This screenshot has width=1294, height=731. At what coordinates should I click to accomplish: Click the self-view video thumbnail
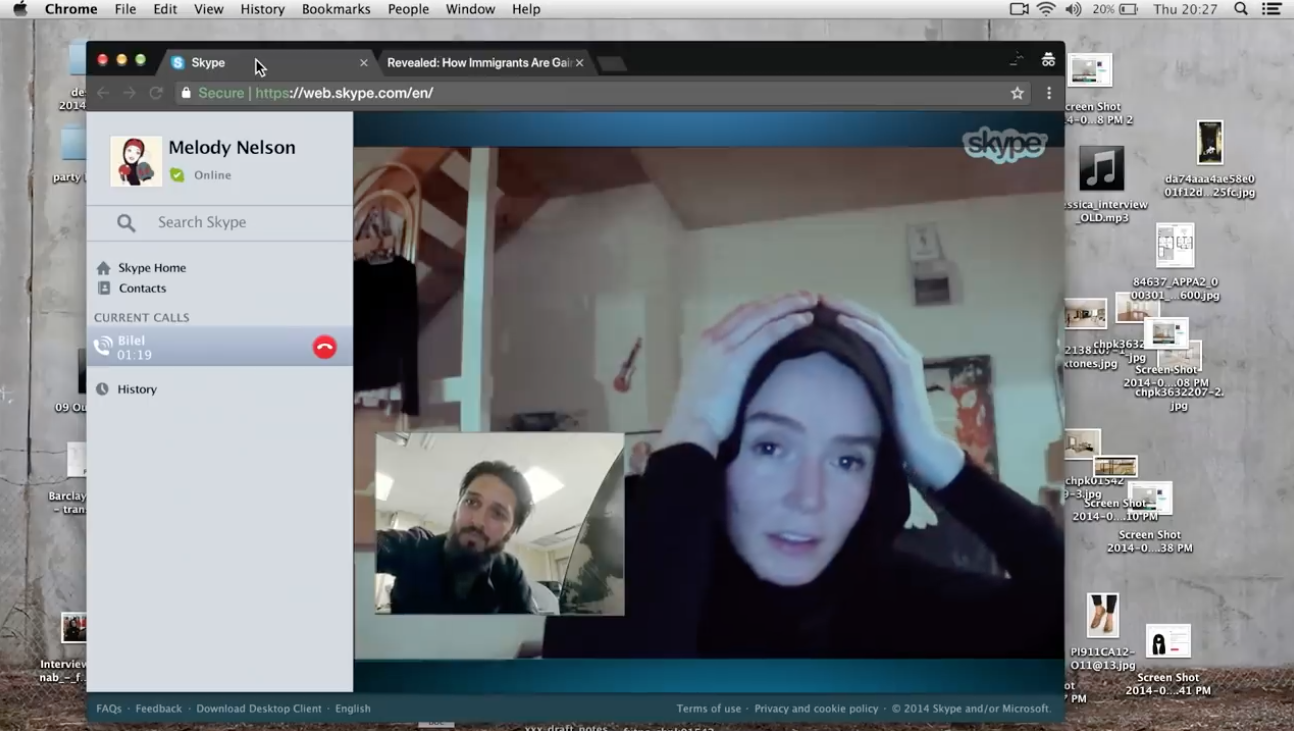coord(500,523)
